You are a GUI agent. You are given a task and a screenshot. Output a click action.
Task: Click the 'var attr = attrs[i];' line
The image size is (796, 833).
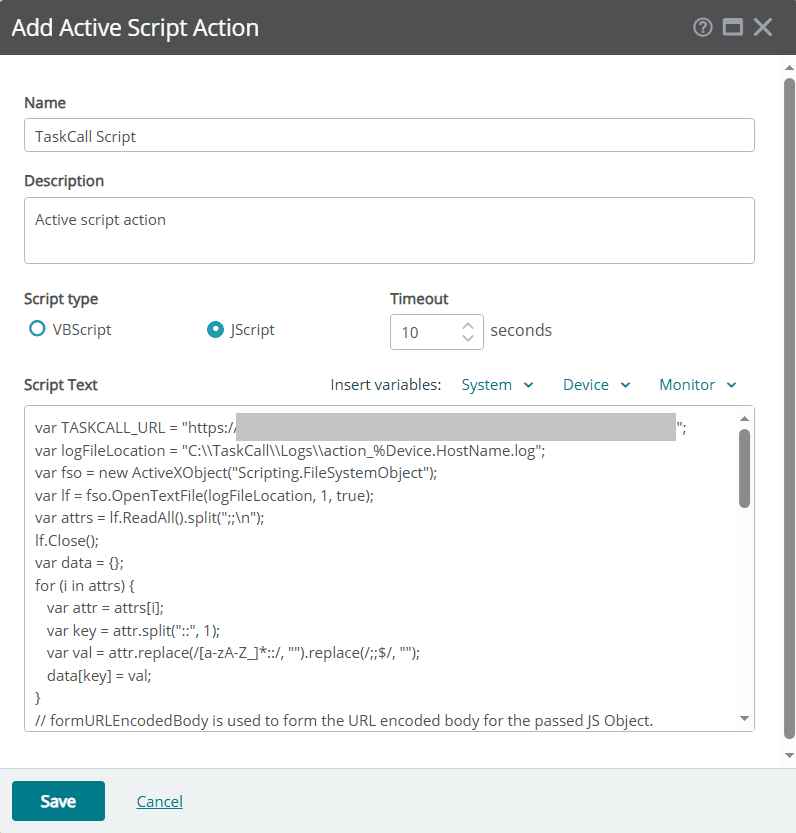click(x=105, y=608)
